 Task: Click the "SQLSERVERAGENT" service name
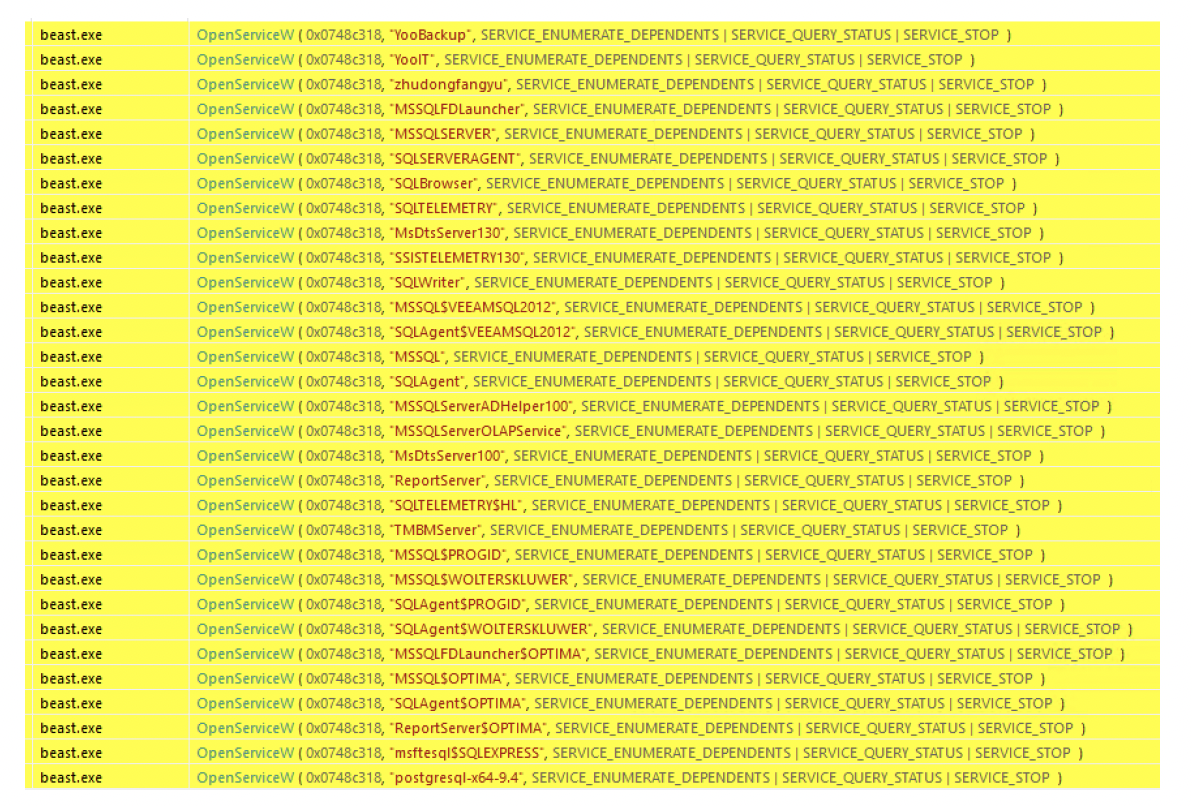(x=455, y=159)
